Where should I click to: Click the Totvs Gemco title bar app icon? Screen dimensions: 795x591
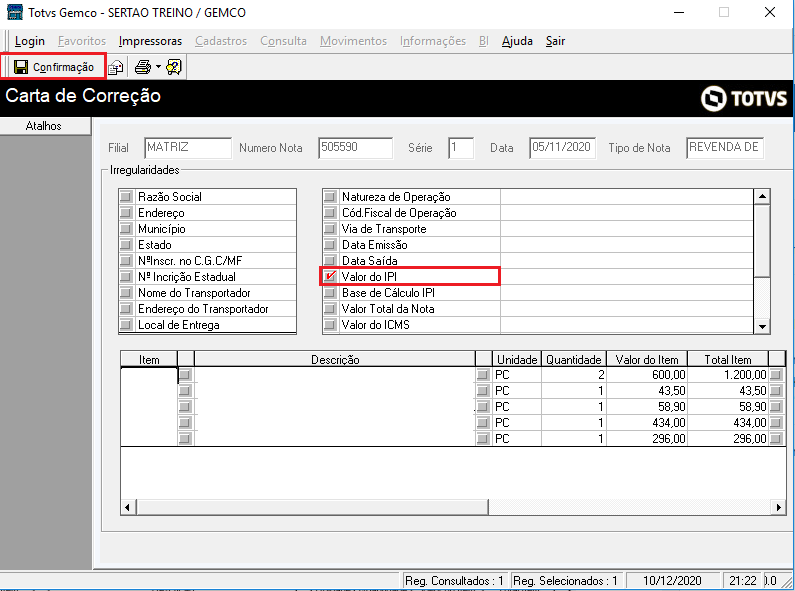point(14,12)
